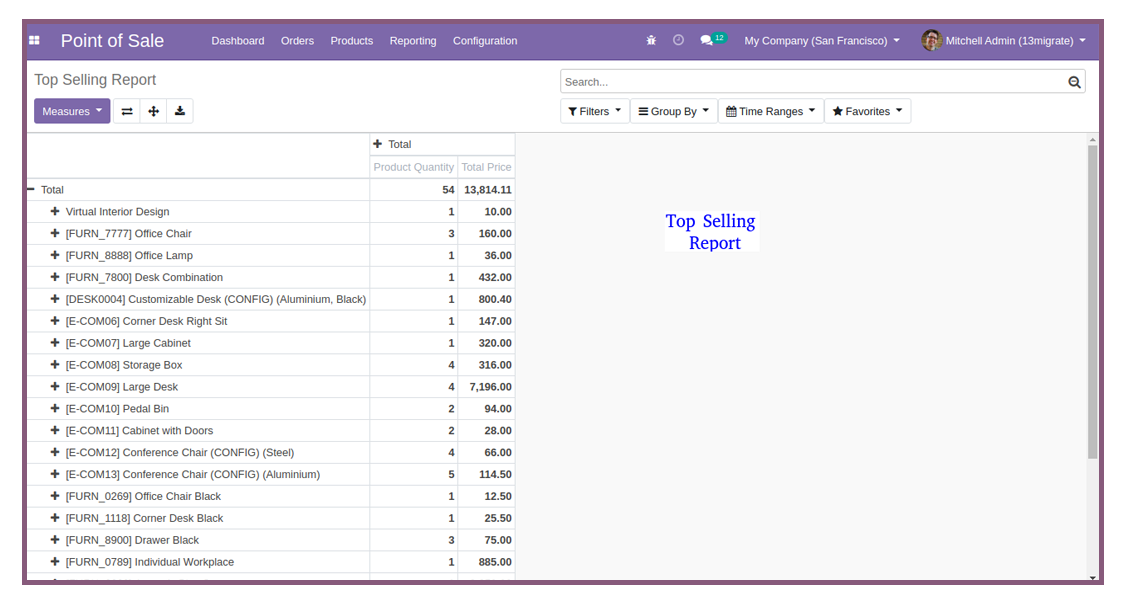The height and width of the screenshot is (607, 1126).
Task: Expand [E-COM11] Cabinet with Doors row
Action: pos(55,431)
